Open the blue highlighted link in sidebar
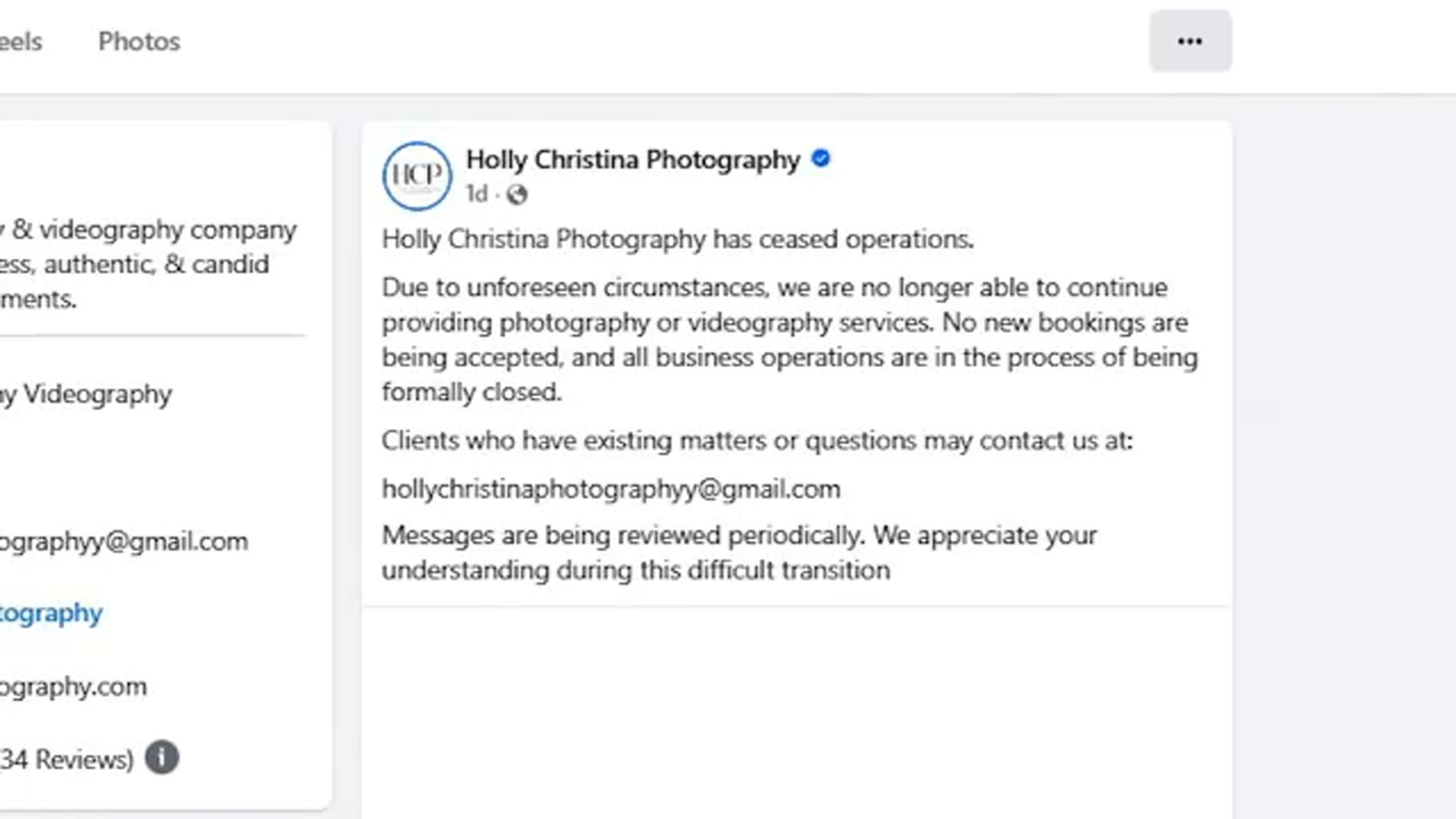Viewport: 1456px width, 819px height. click(51, 613)
